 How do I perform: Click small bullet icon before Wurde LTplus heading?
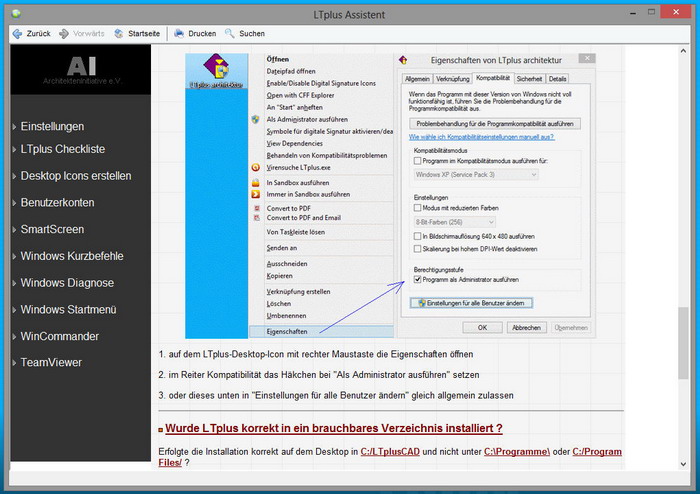click(161, 430)
